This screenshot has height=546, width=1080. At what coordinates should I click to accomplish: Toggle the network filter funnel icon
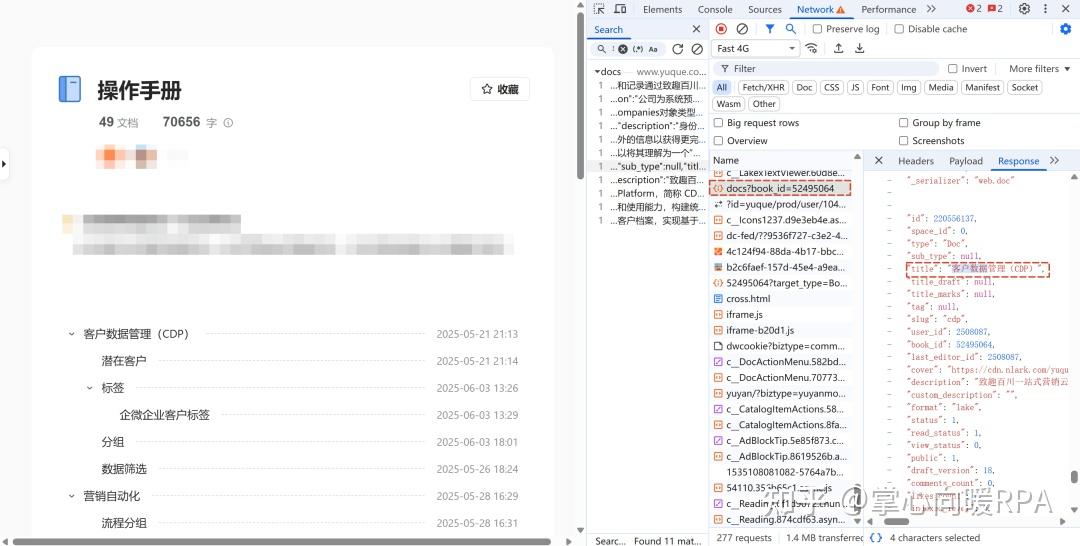coord(769,29)
